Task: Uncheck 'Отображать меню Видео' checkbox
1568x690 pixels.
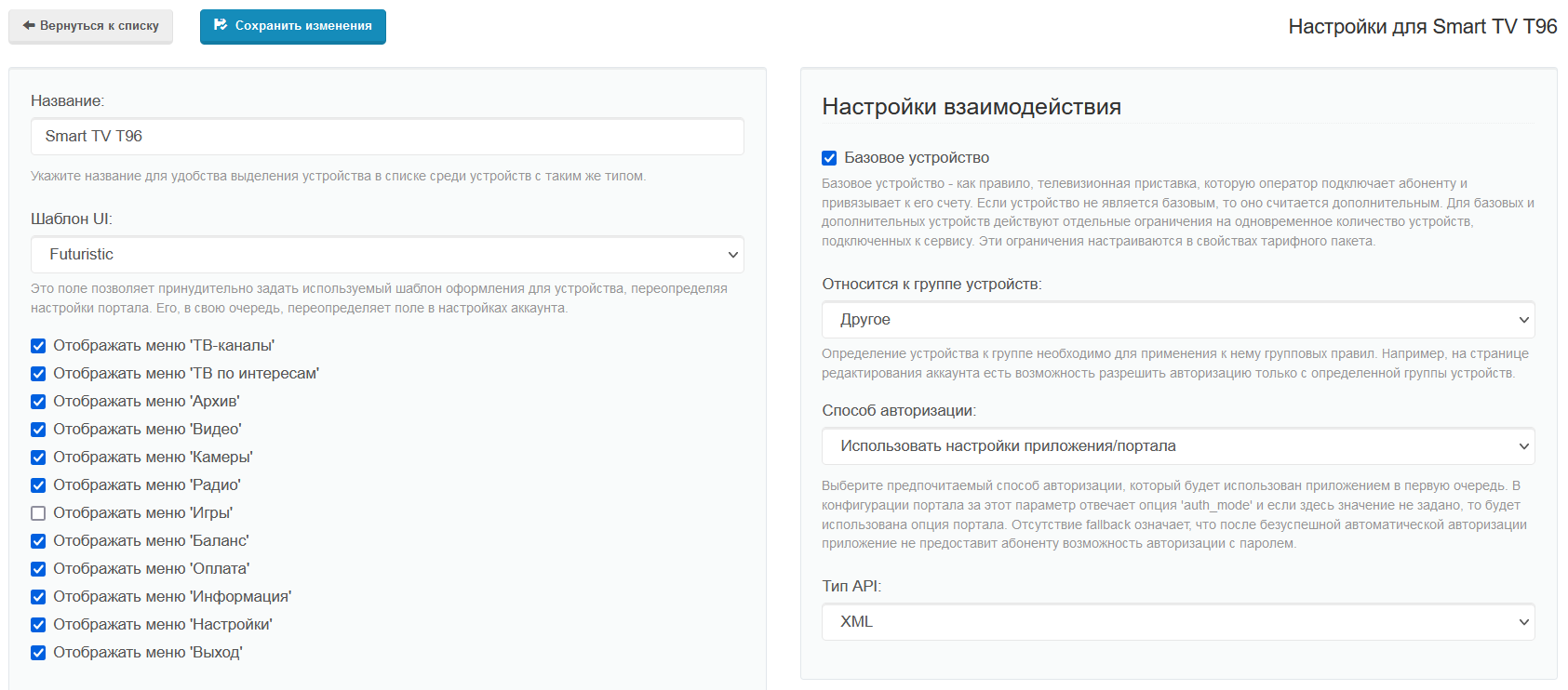Action: pos(38,430)
